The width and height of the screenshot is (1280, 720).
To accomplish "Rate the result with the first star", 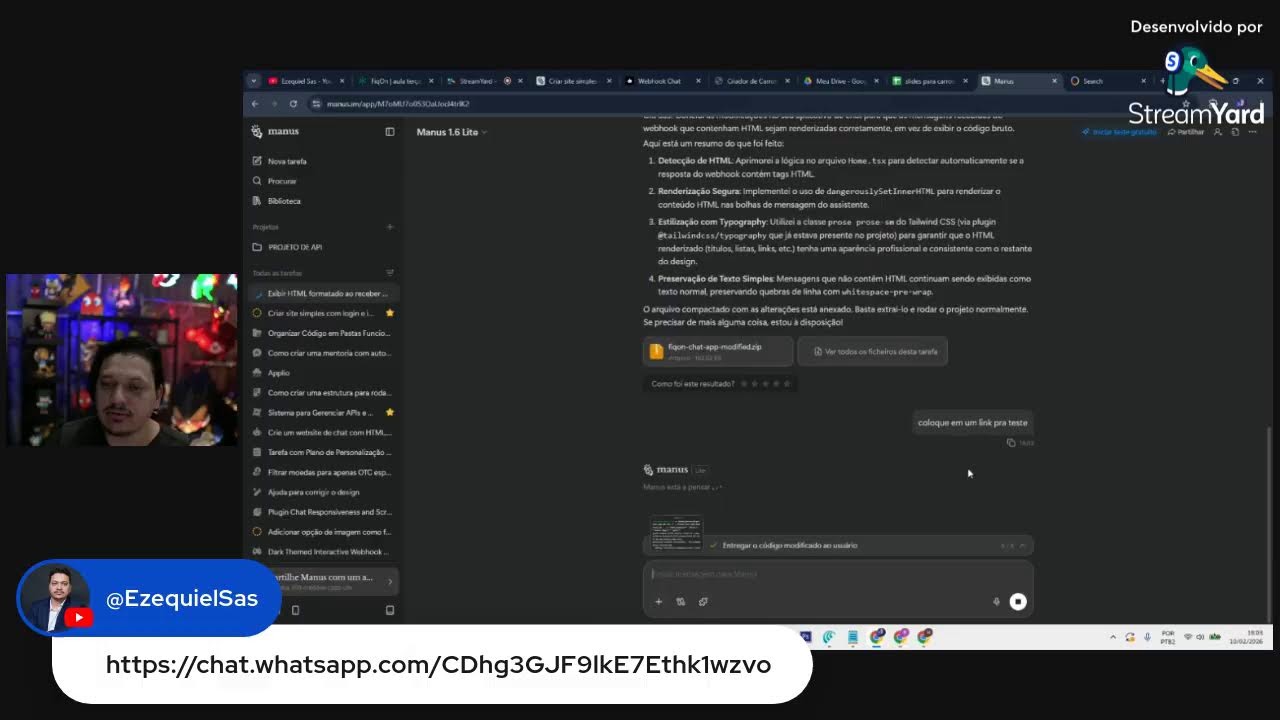I will [744, 384].
